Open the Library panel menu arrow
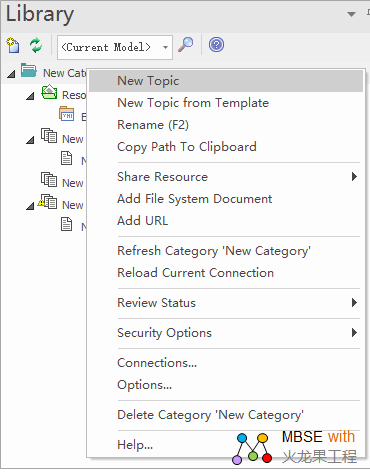370x475 pixels. pos(351,14)
